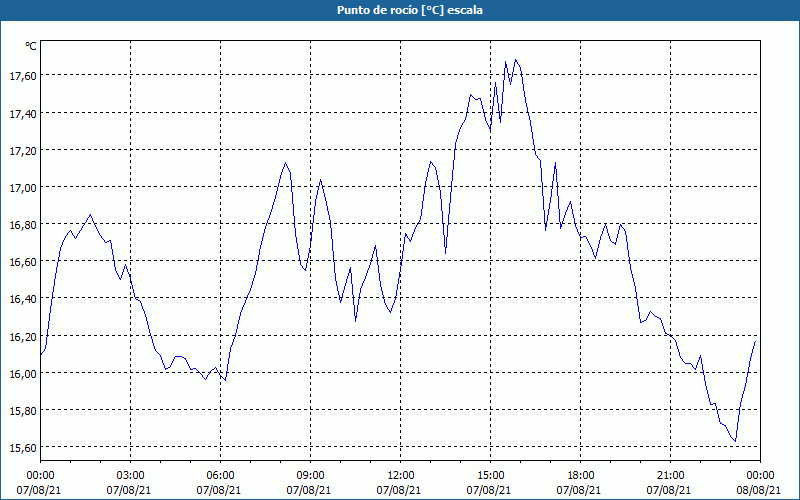This screenshot has height=500, width=800.
Task: Select the 17,00 y-axis value
Action: tap(23, 187)
